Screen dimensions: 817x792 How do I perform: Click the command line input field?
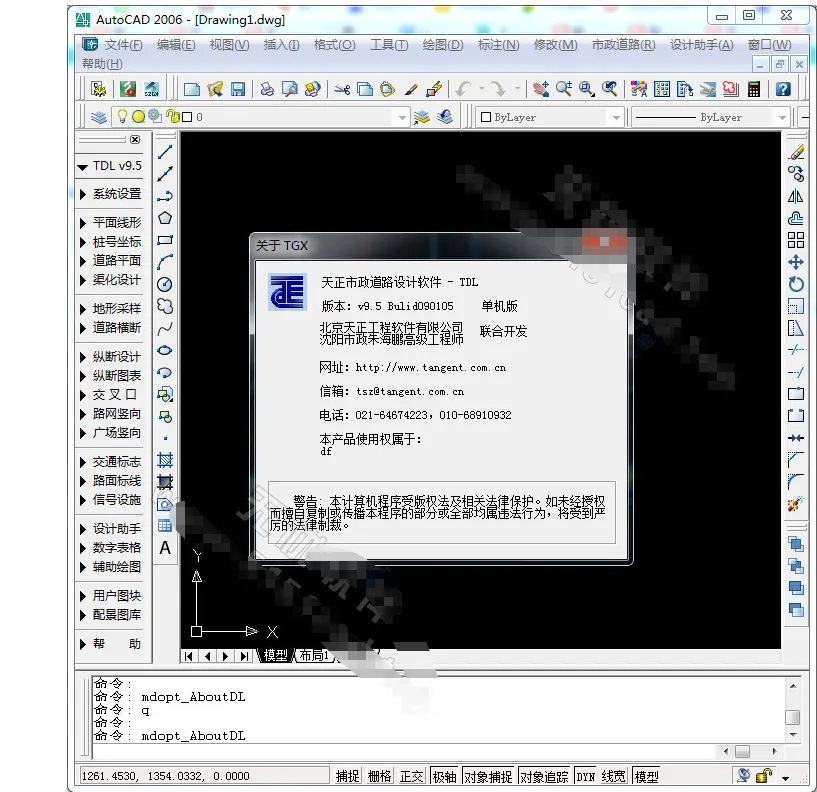[x=406, y=751]
